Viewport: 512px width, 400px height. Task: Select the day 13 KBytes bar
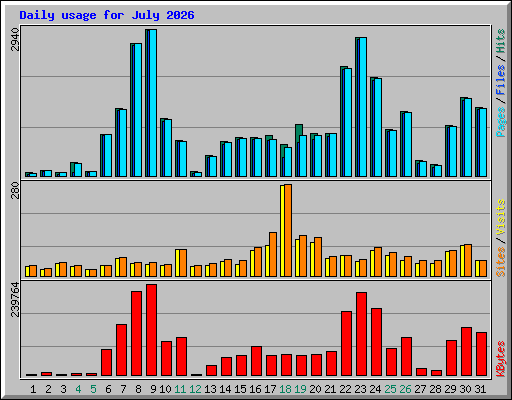tap(211, 371)
